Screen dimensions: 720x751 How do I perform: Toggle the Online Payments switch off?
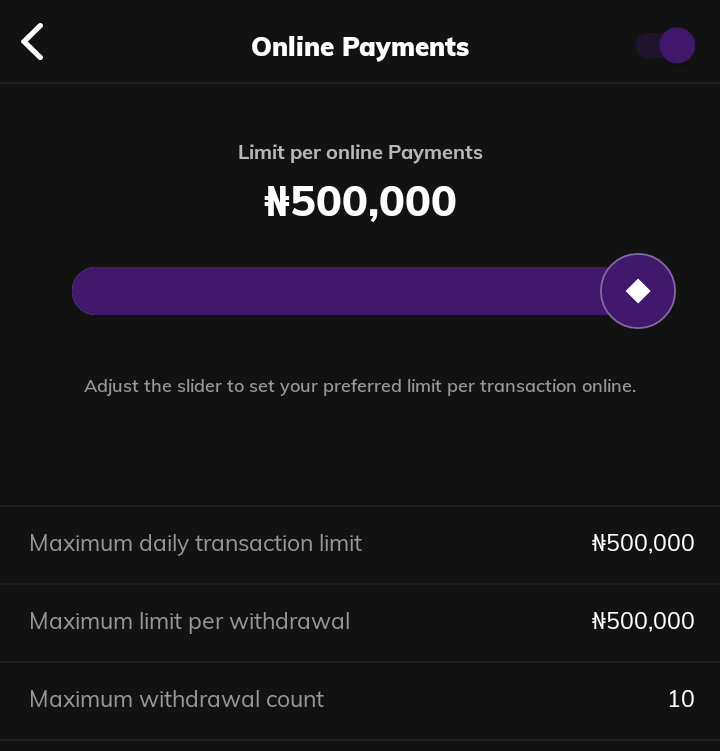coord(665,46)
